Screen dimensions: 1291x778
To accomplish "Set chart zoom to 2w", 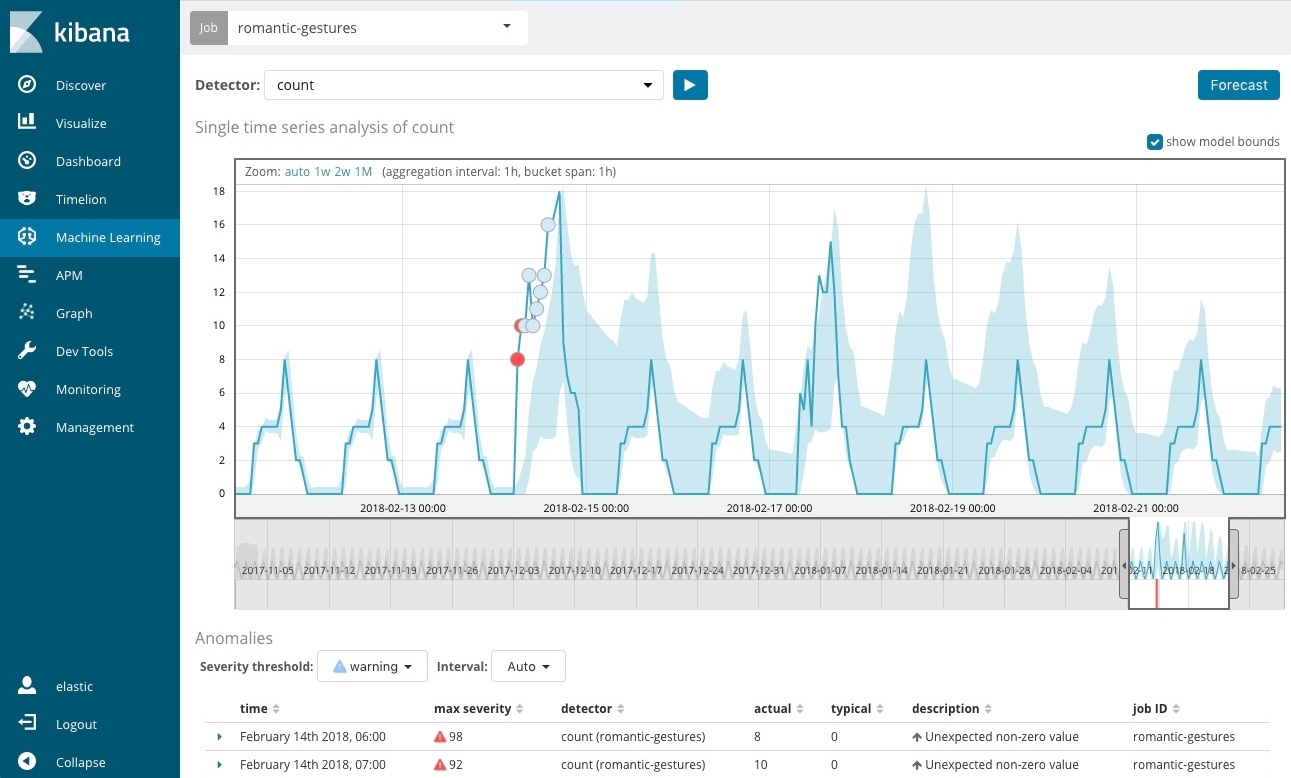I will tap(342, 172).
